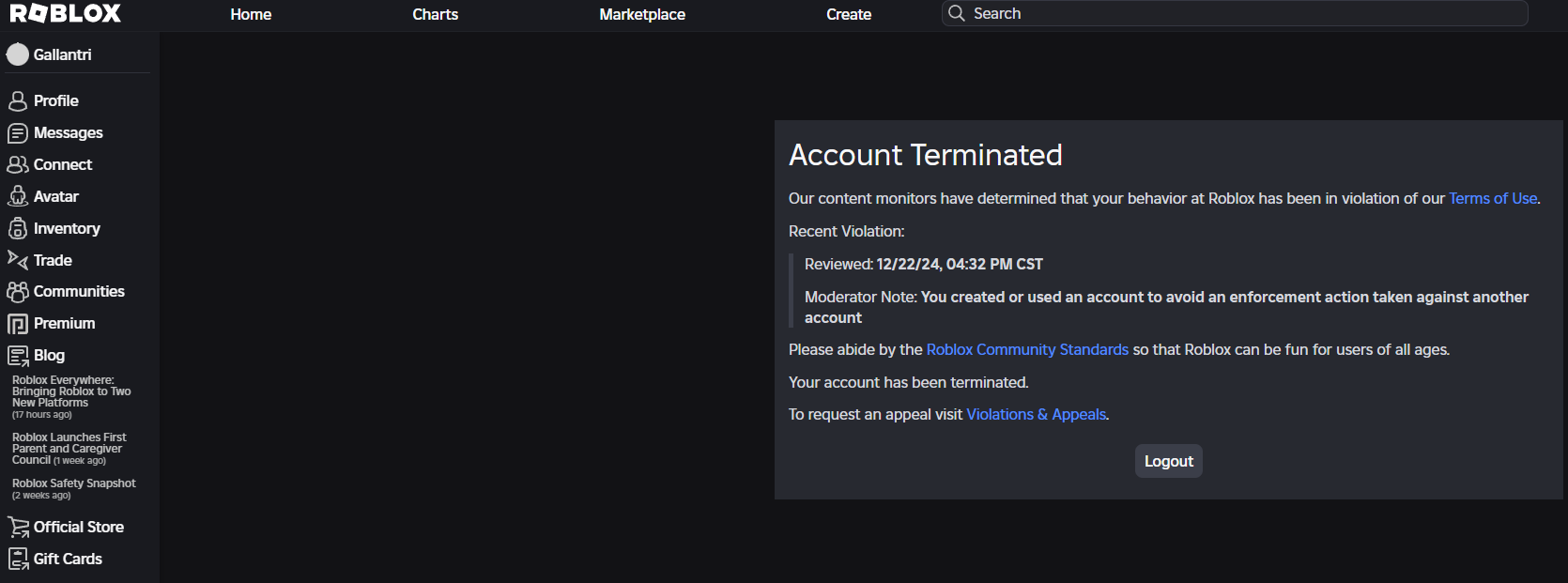The height and width of the screenshot is (583, 1568).
Task: Open Trade using its arrows icon
Action: (x=18, y=260)
